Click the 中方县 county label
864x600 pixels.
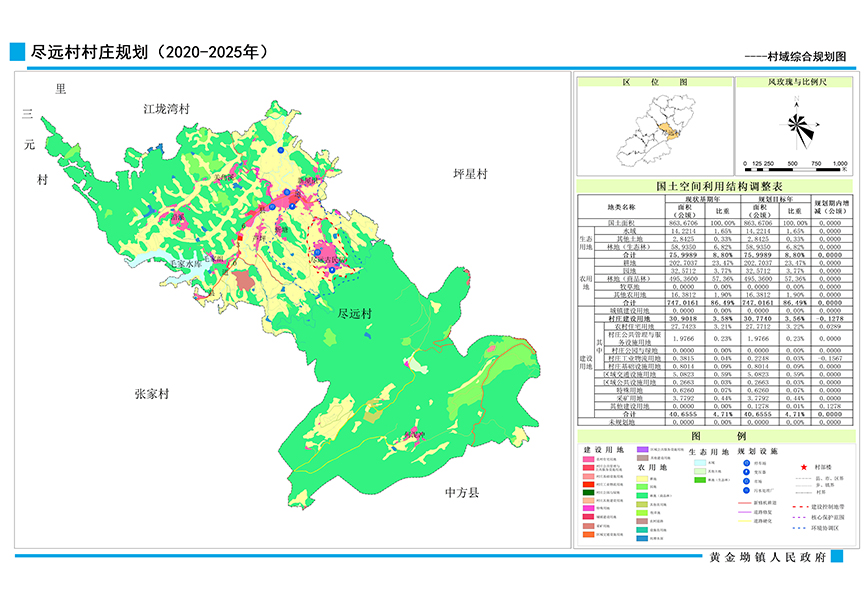point(463,493)
